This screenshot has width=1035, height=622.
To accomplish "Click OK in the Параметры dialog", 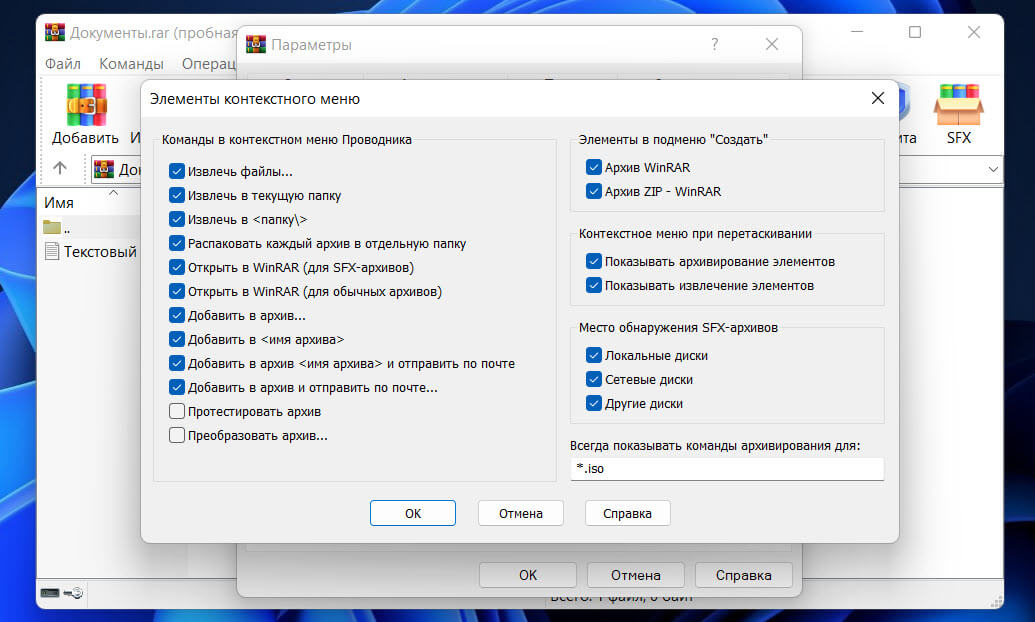I will click(528, 575).
